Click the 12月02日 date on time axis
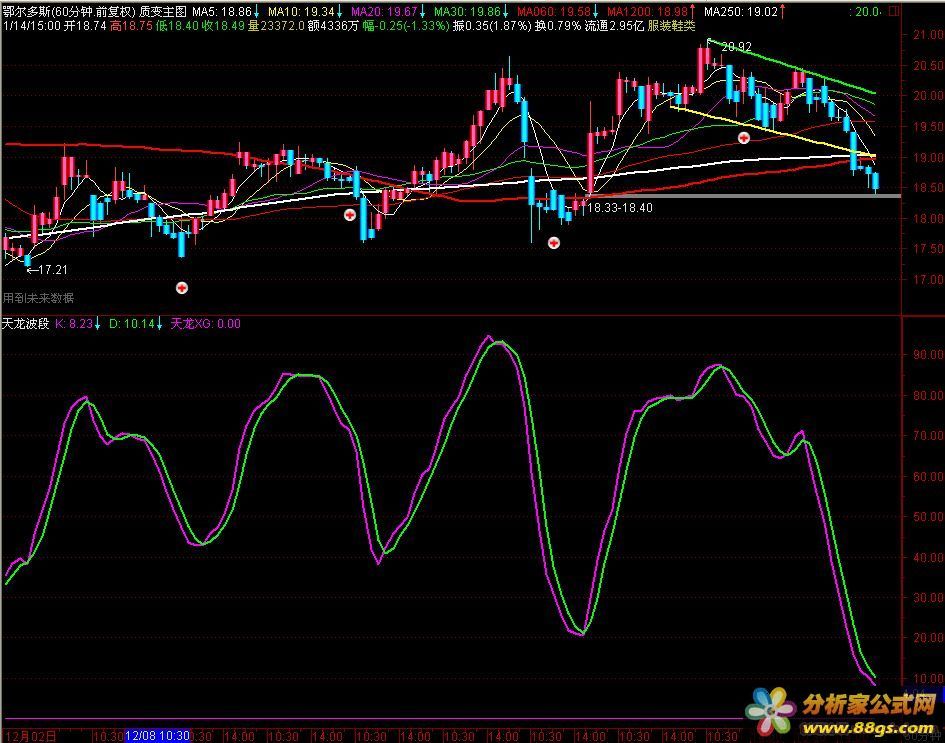The image size is (945, 743). point(30,736)
